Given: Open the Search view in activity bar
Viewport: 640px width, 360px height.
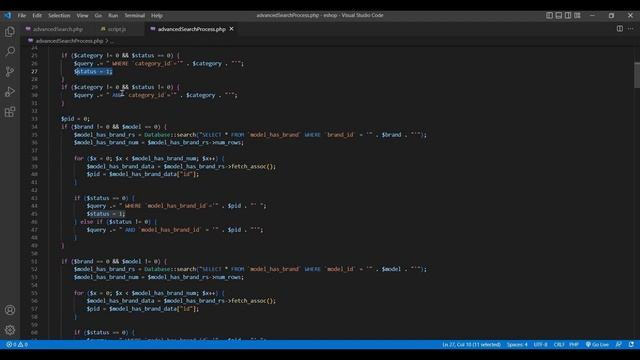Looking at the screenshot, I should [10, 51].
